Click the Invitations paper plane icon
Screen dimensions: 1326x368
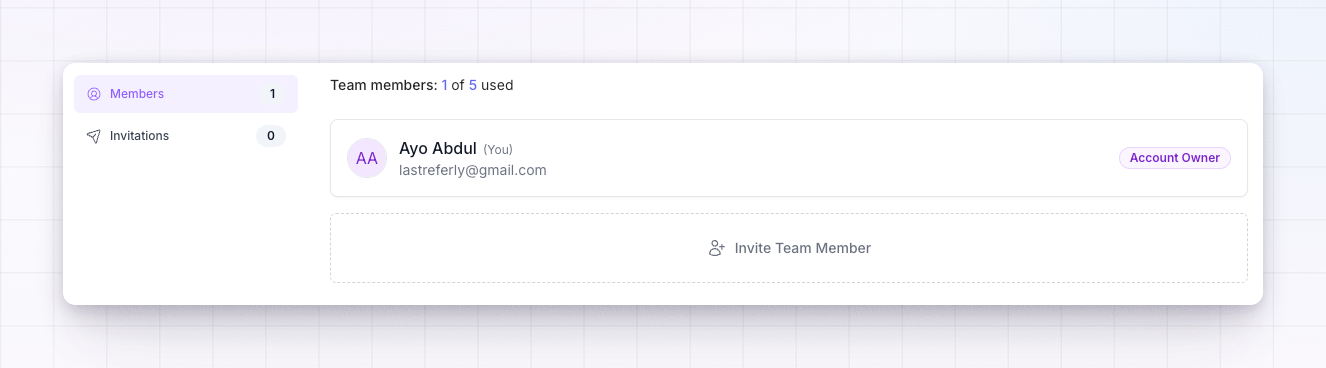coord(94,136)
